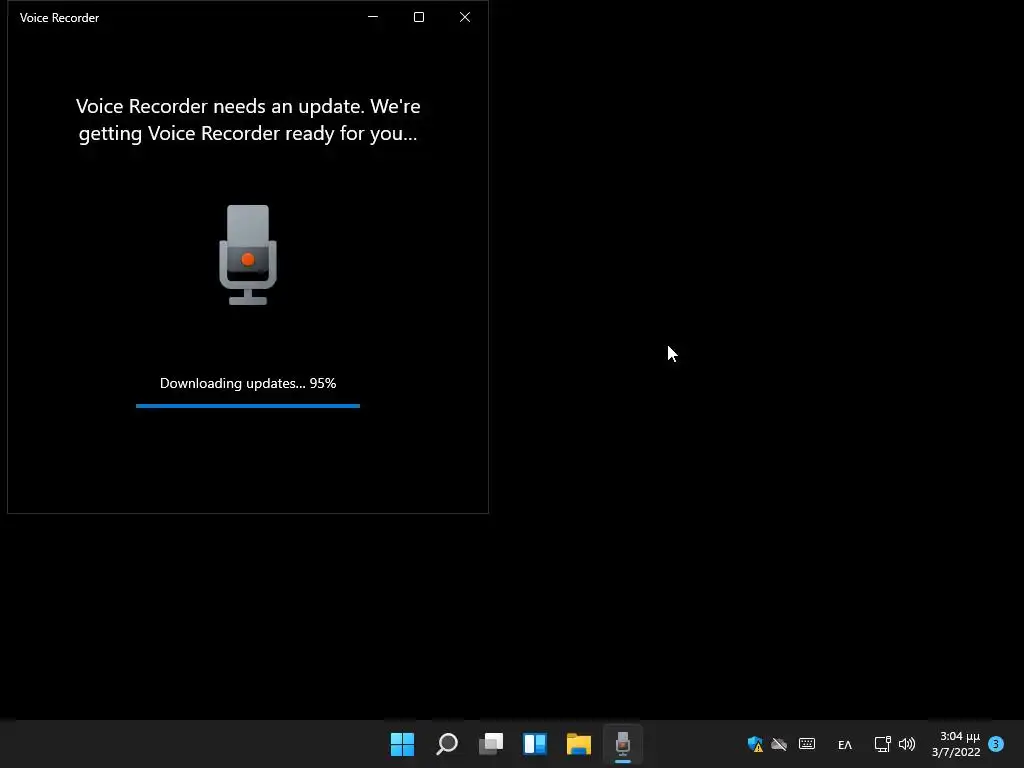Click the OneDrive cloud tray icon
Screen dimensions: 1024x768
click(x=779, y=744)
